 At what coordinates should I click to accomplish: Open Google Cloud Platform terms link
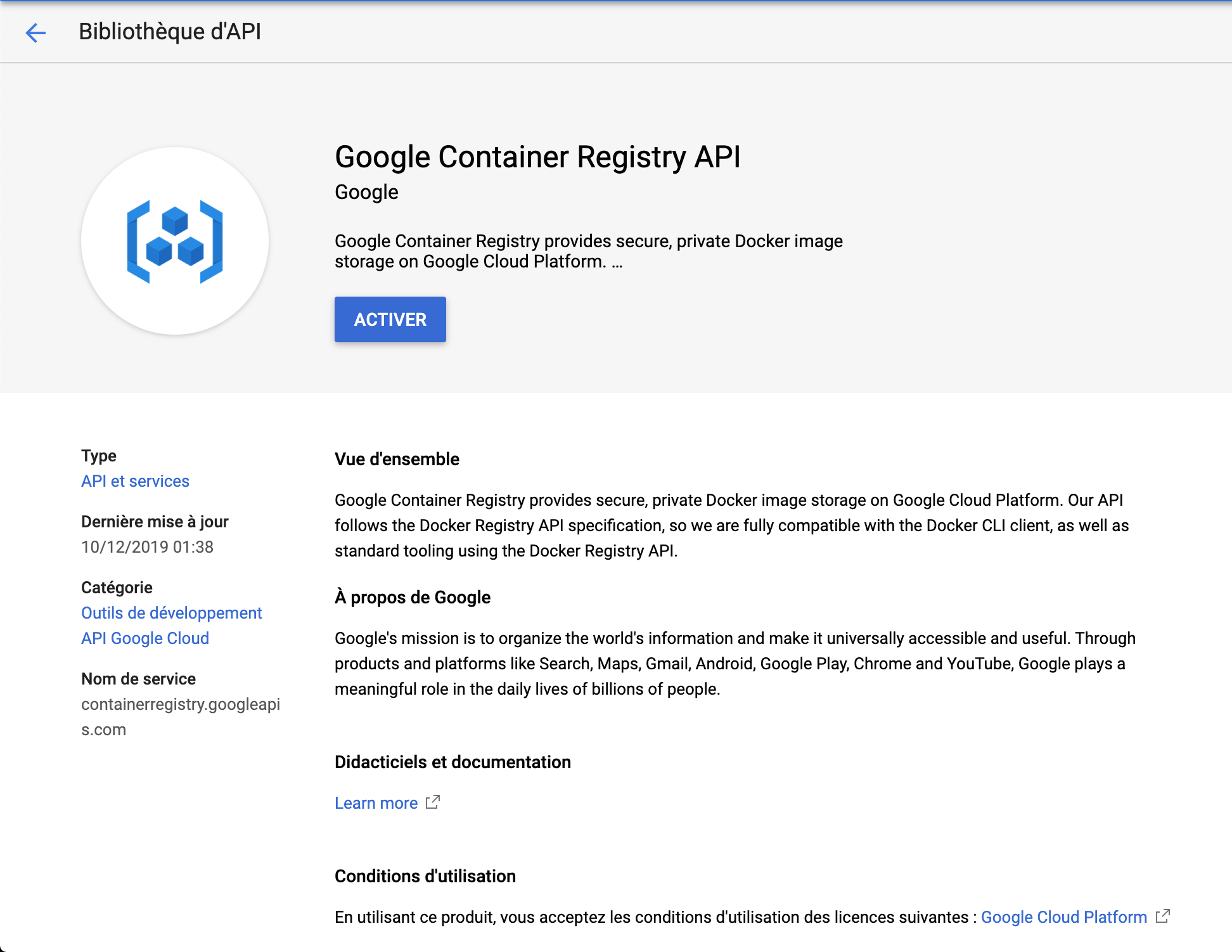(1063, 917)
